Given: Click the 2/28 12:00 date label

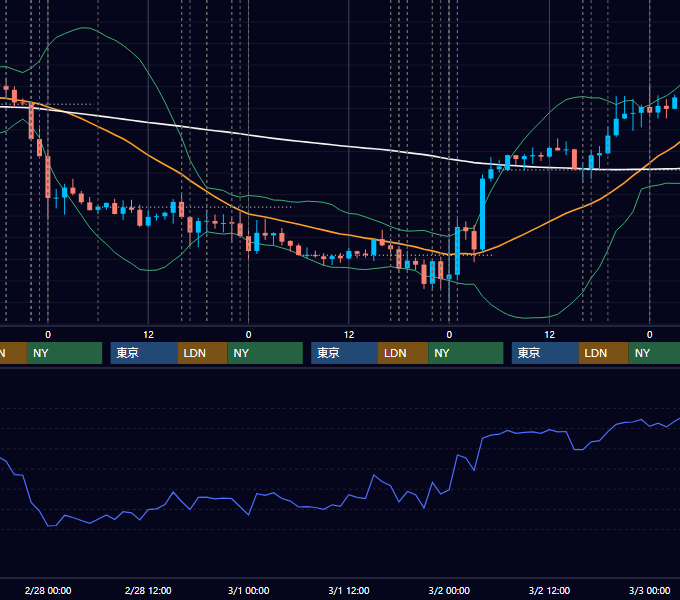Looking at the screenshot, I should pos(148,590).
